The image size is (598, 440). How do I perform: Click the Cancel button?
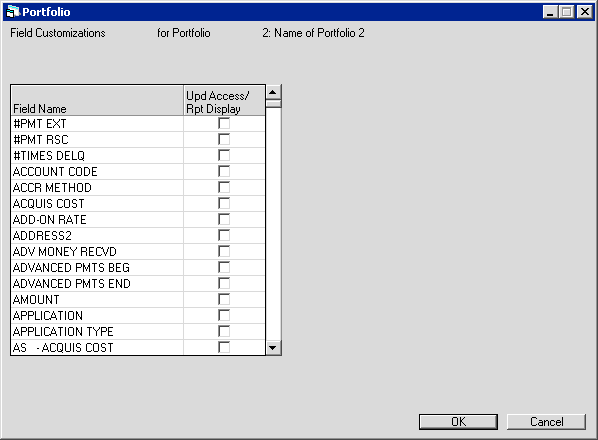pyautogui.click(x=546, y=422)
